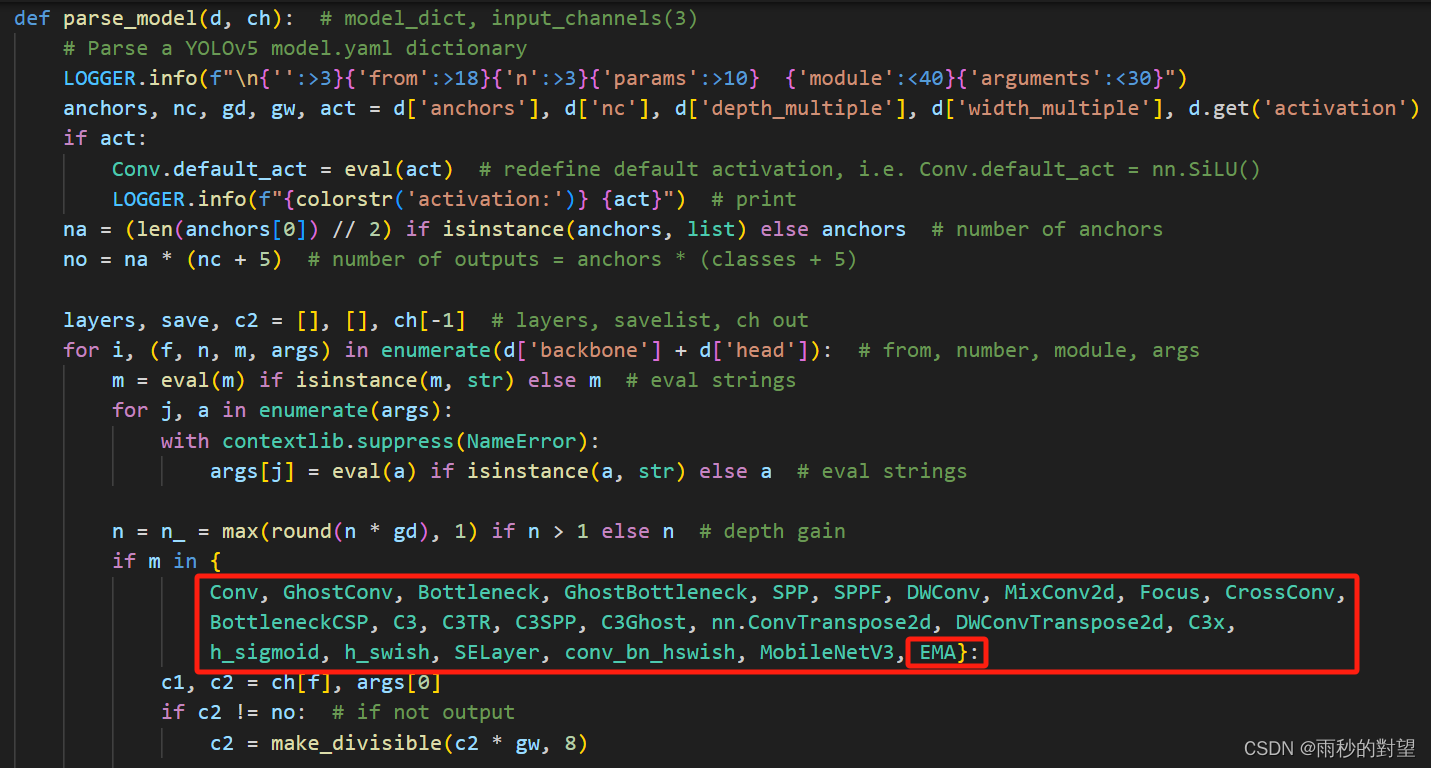
Task: Click d.get('activation') call
Action: point(1304,108)
